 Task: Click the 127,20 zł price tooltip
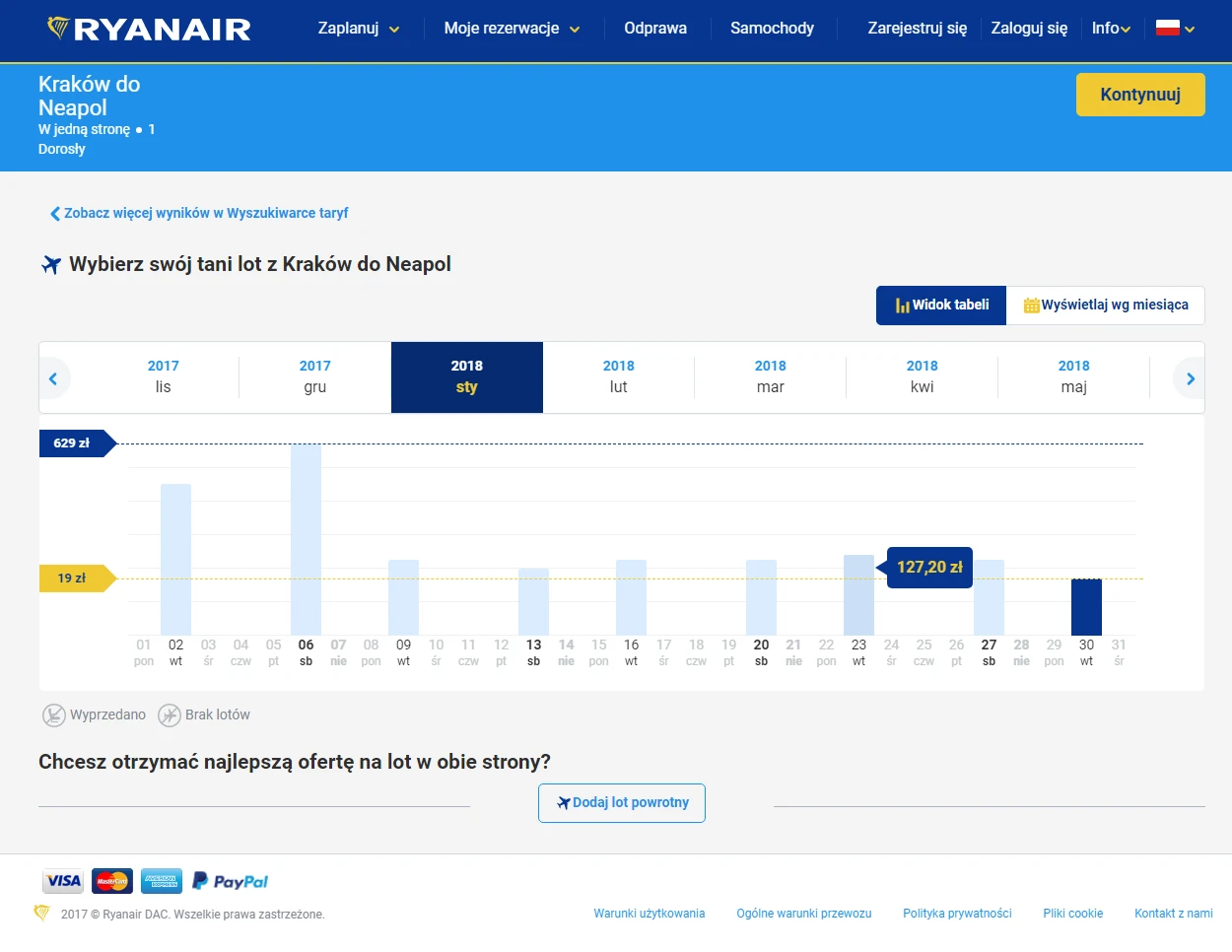pyautogui.click(x=929, y=568)
